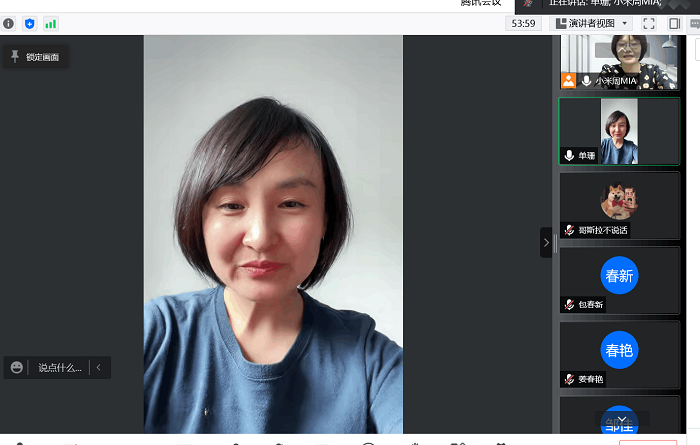700x445 pixels.
Task: Select the 哥斯拉不说话 participant tile
Action: click(619, 205)
